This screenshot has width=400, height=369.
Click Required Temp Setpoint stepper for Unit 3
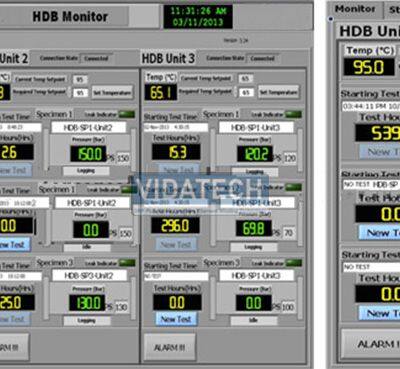tap(236, 92)
